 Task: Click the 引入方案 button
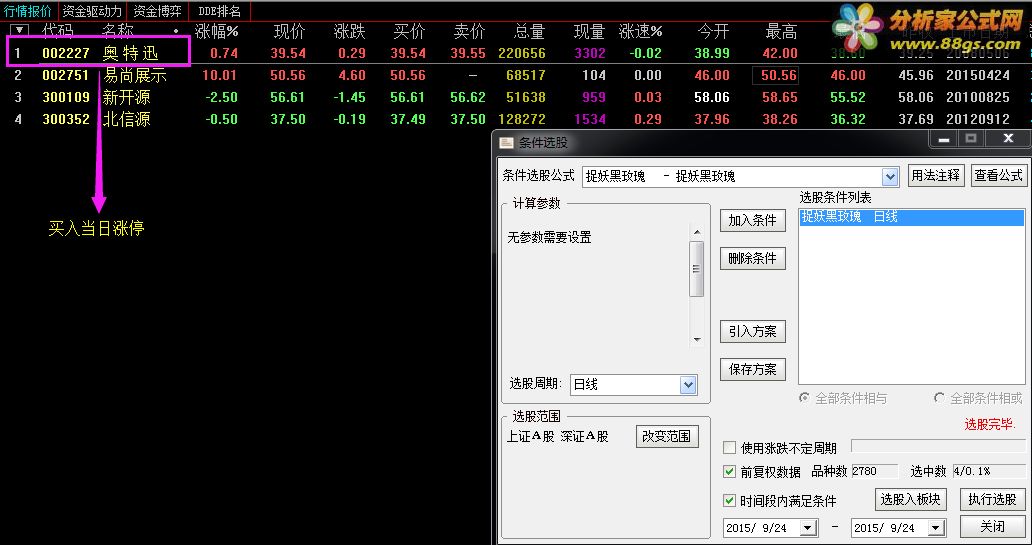tap(752, 331)
